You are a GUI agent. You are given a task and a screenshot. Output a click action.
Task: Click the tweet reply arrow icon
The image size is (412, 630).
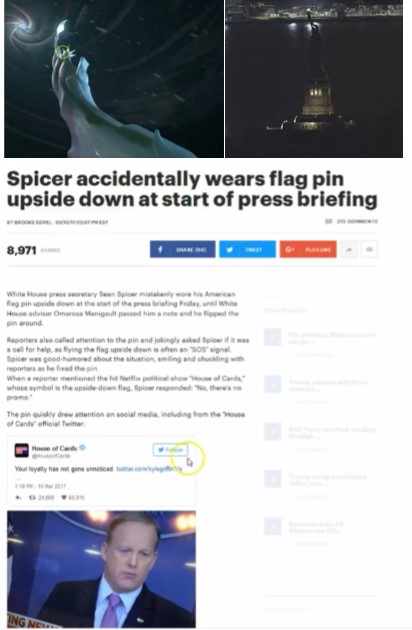pyautogui.click(x=18, y=497)
